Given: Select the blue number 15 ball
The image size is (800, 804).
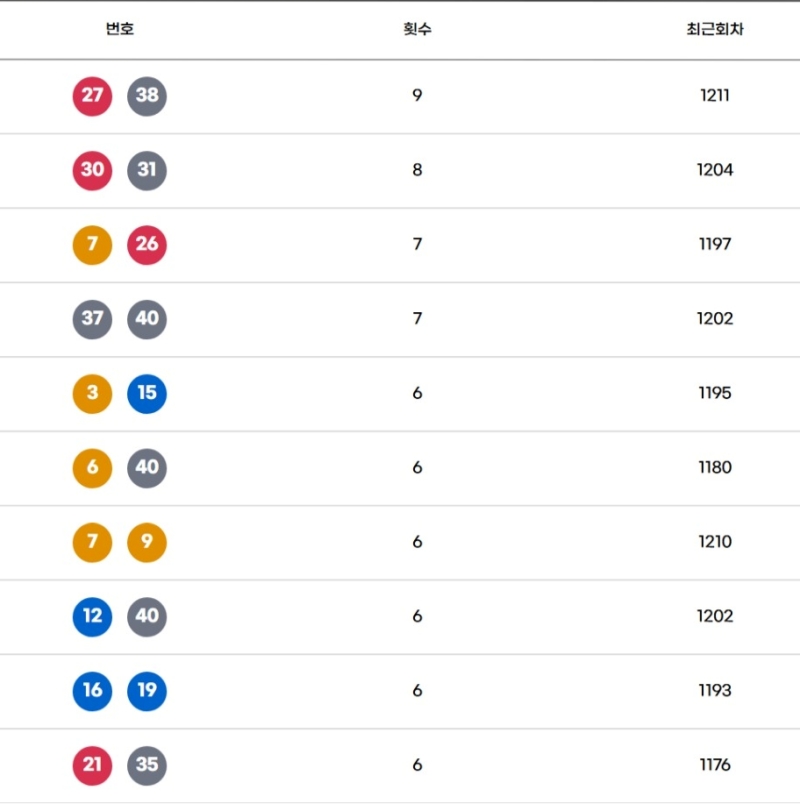Looking at the screenshot, I should pos(147,393).
